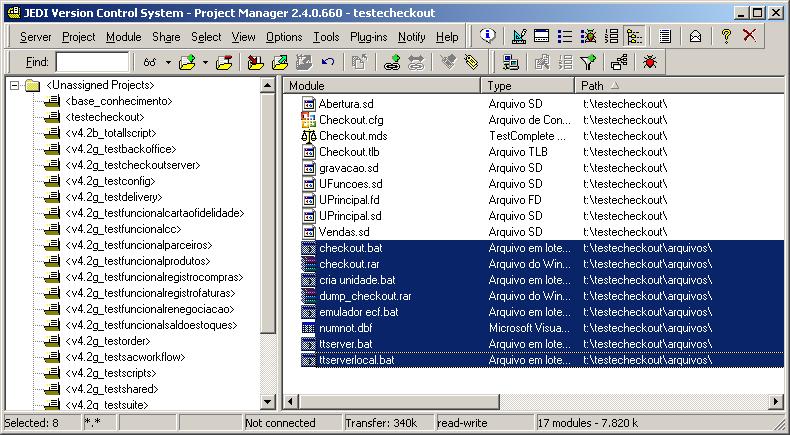790x435 pixels.
Task: Select the dump_checkout.rar module
Action: point(365,296)
